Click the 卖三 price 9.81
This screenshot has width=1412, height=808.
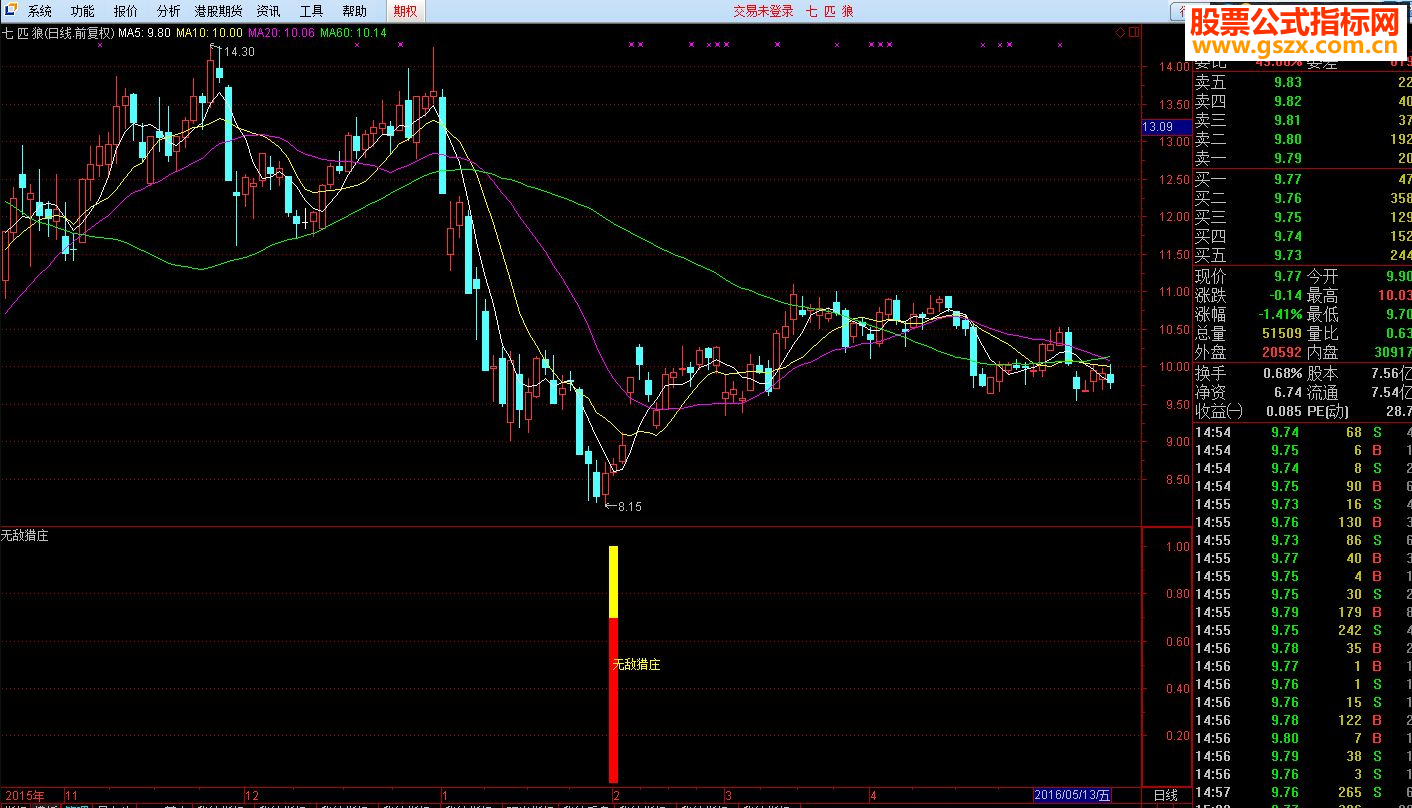point(1287,121)
